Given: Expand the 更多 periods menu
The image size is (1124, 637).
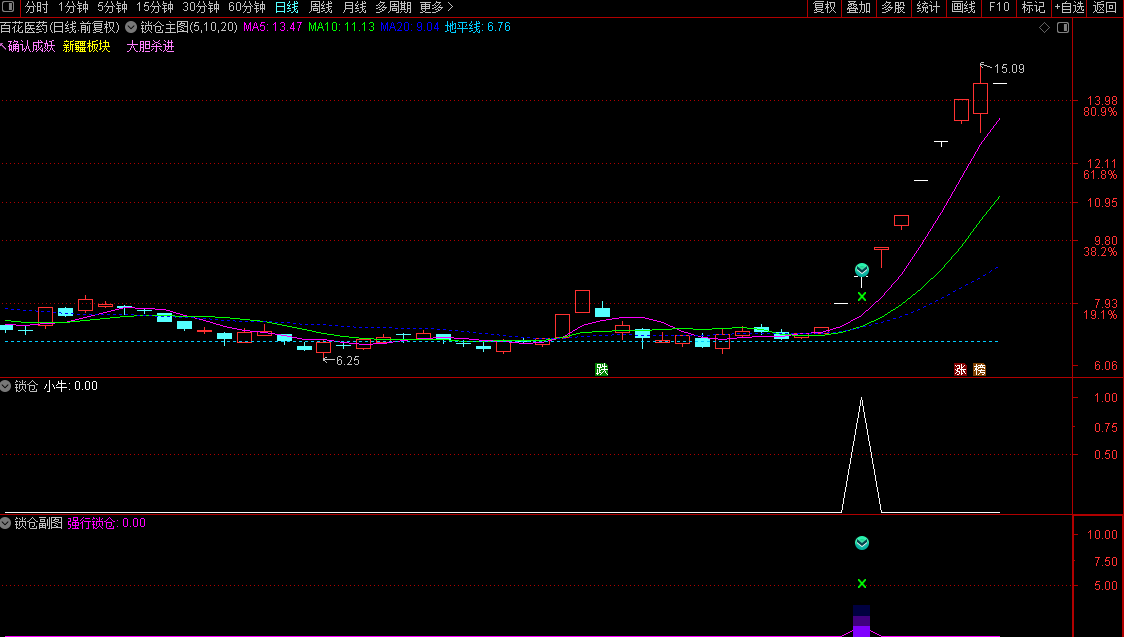Looking at the screenshot, I should [437, 7].
